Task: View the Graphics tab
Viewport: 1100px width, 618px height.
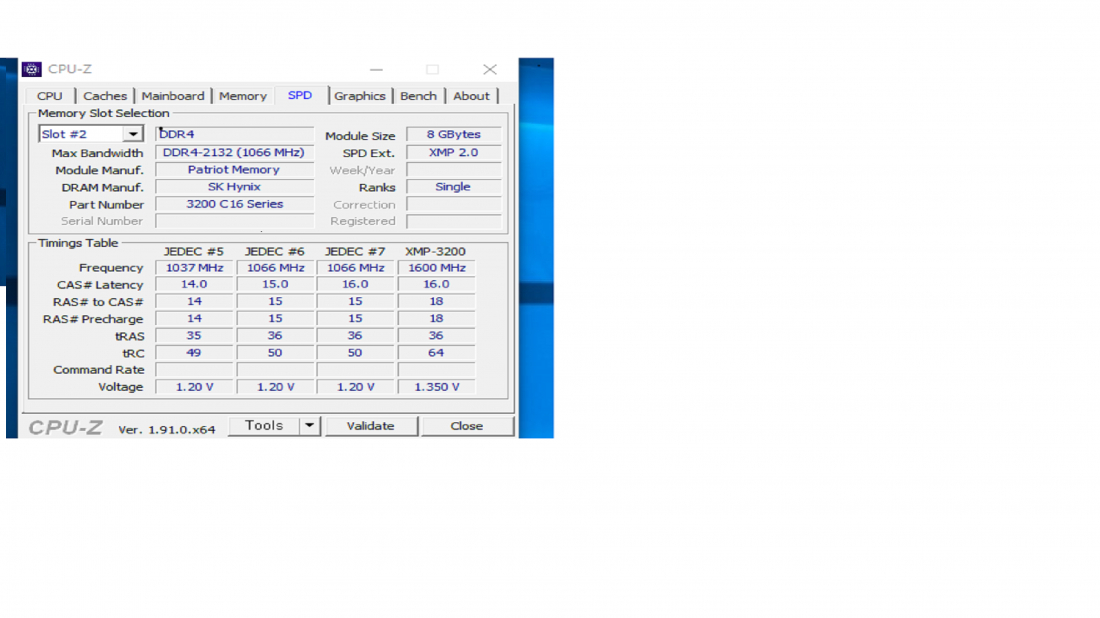Action: tap(360, 96)
